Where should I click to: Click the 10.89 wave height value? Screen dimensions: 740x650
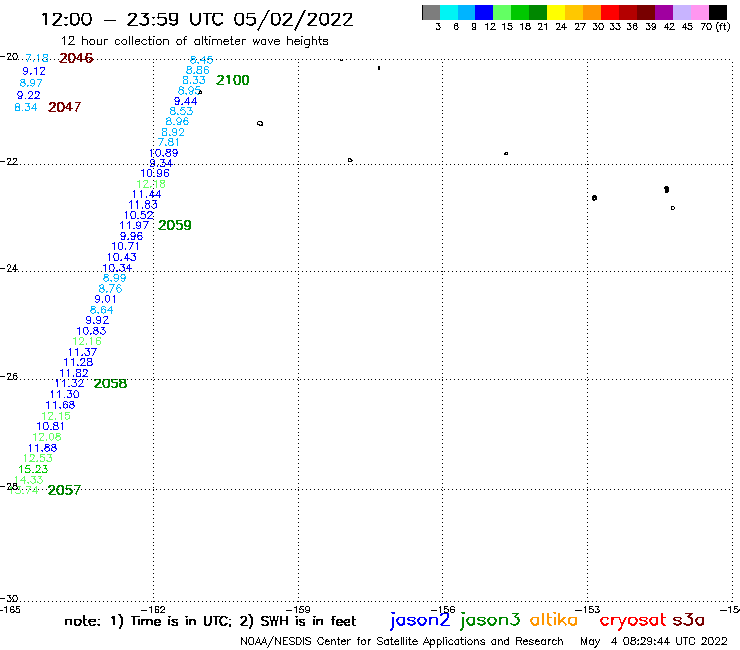click(163, 153)
